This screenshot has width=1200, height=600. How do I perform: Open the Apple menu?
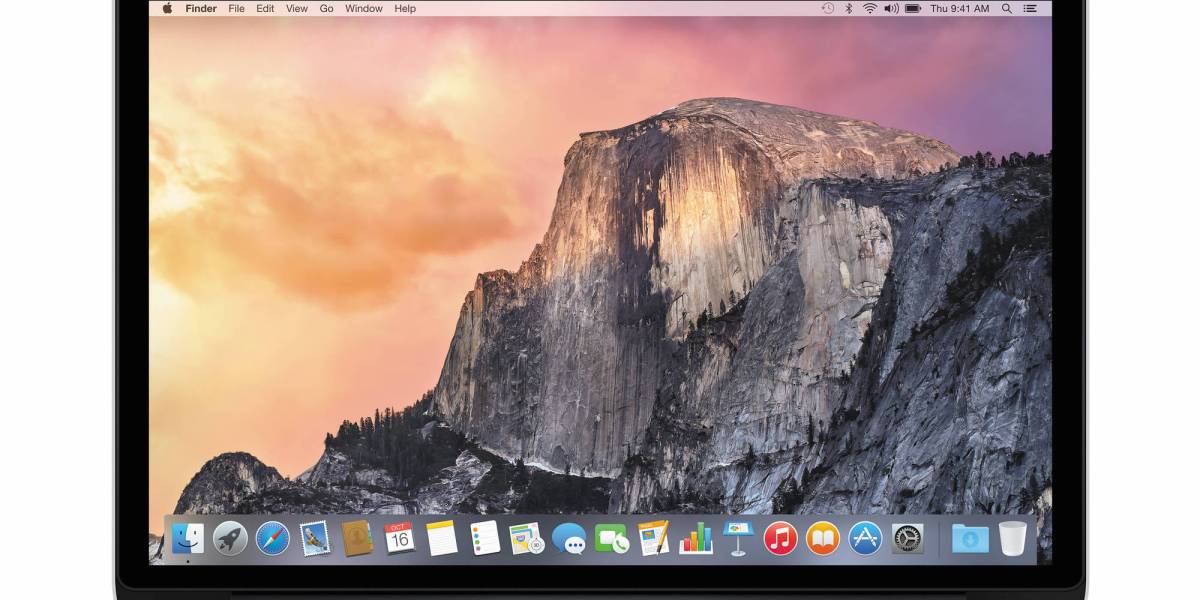[167, 8]
